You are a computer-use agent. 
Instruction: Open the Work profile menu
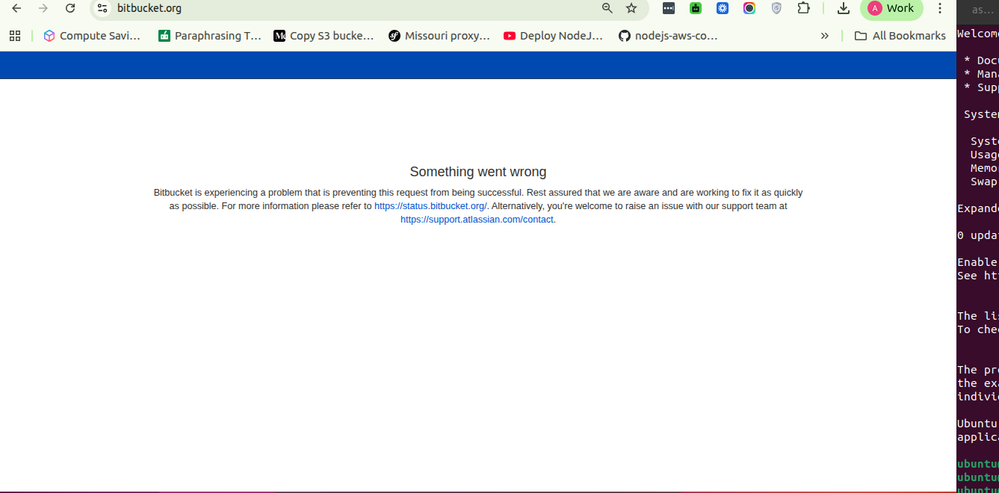click(x=891, y=8)
